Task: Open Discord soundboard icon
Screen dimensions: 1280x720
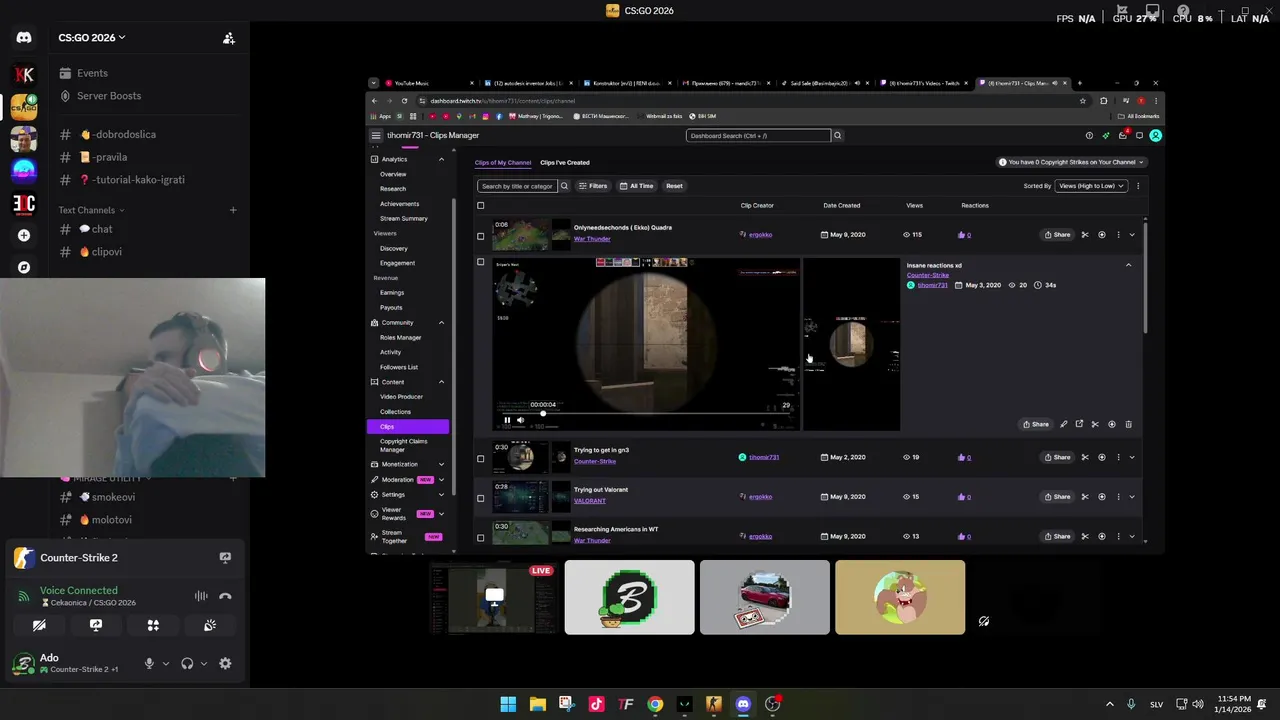Action: pos(210,625)
